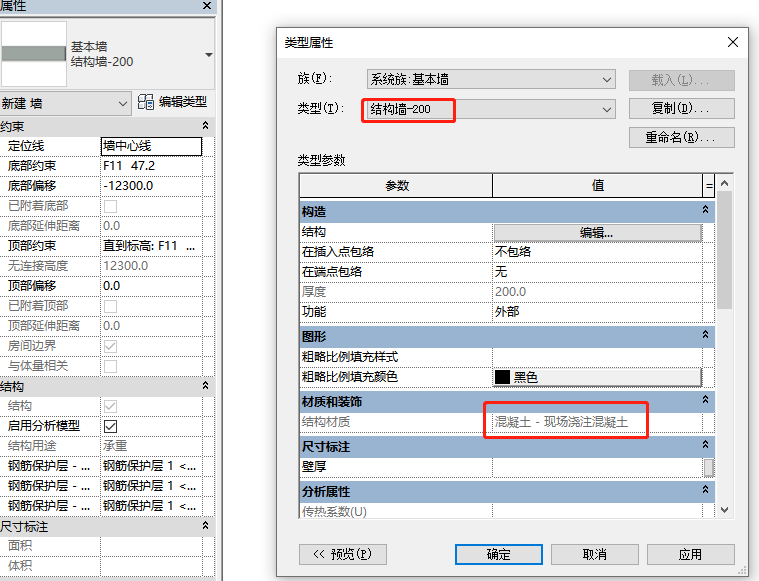This screenshot has height=581, width=759.
Task: Close the 类型属性 dialog
Action: click(733, 42)
